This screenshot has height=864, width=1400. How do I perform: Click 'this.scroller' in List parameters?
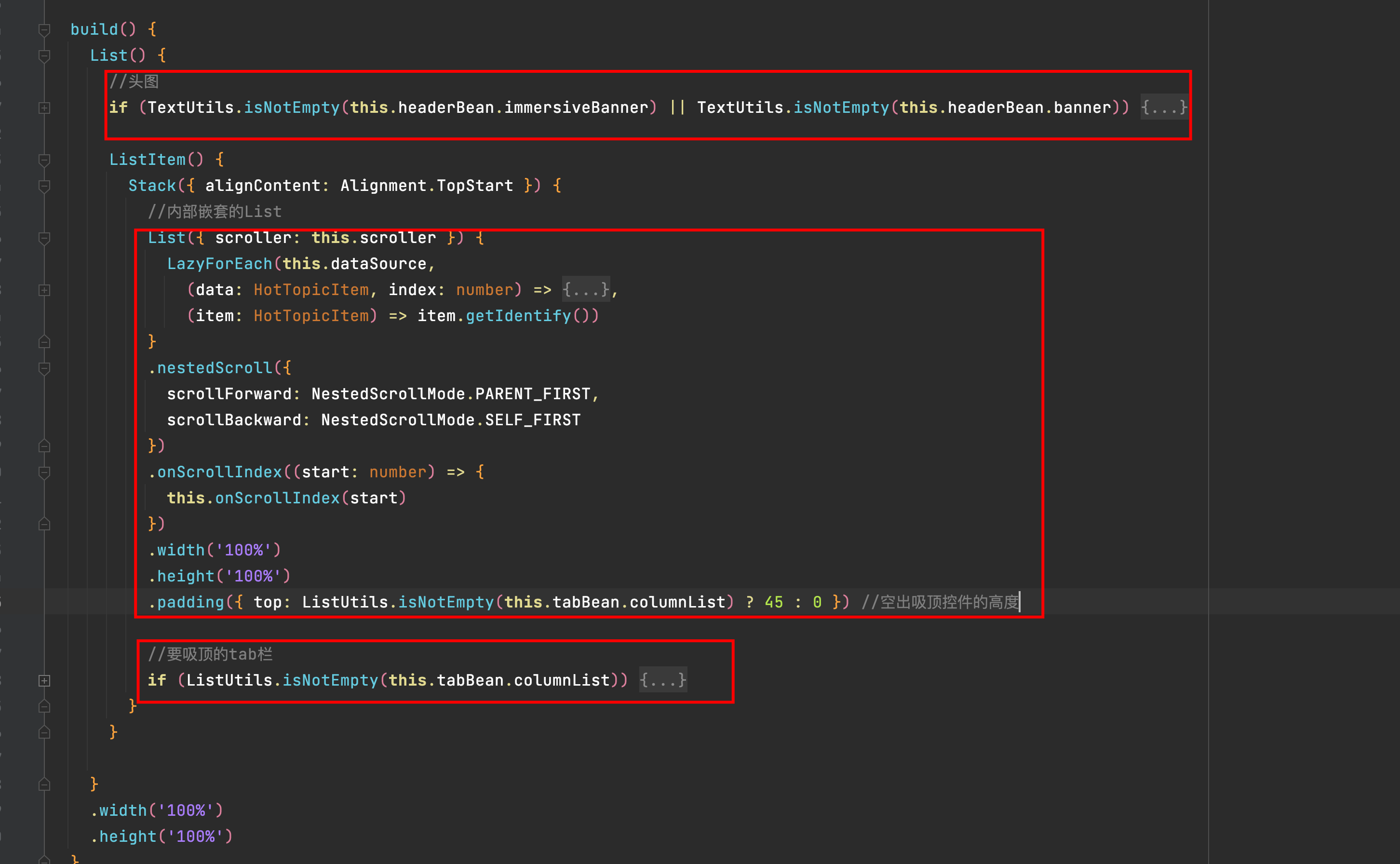tap(374, 238)
